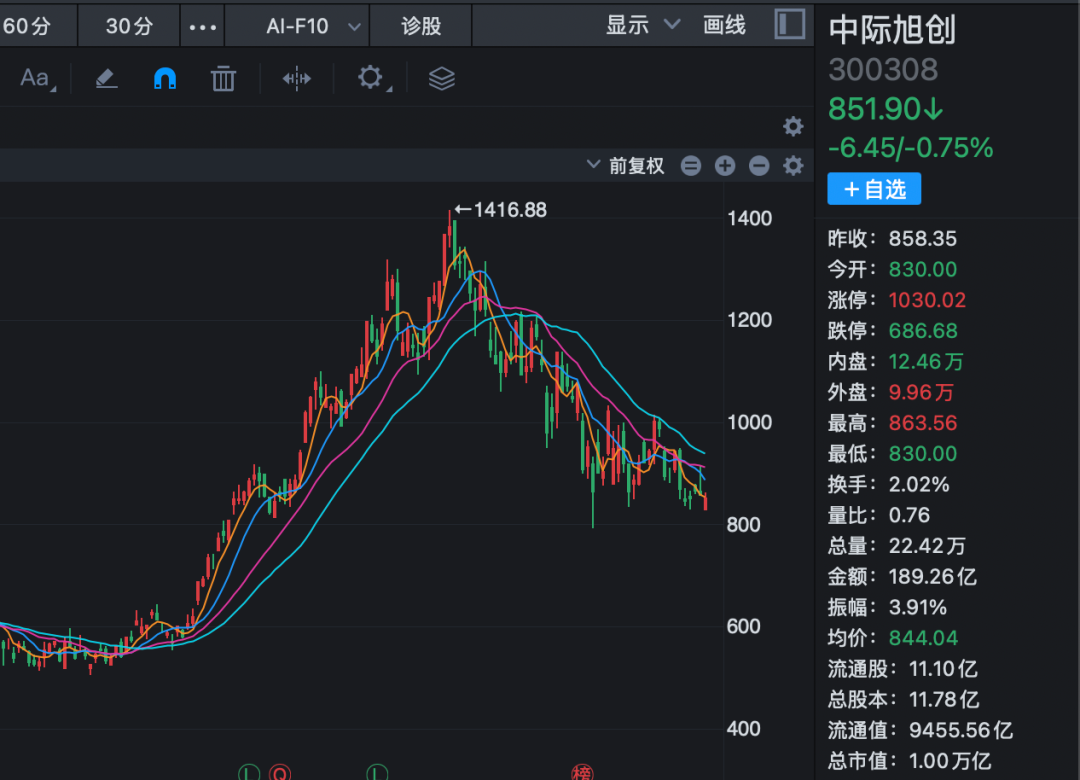Open the drawing toolbar gear settings
The height and width of the screenshot is (780, 1080).
click(x=372, y=78)
